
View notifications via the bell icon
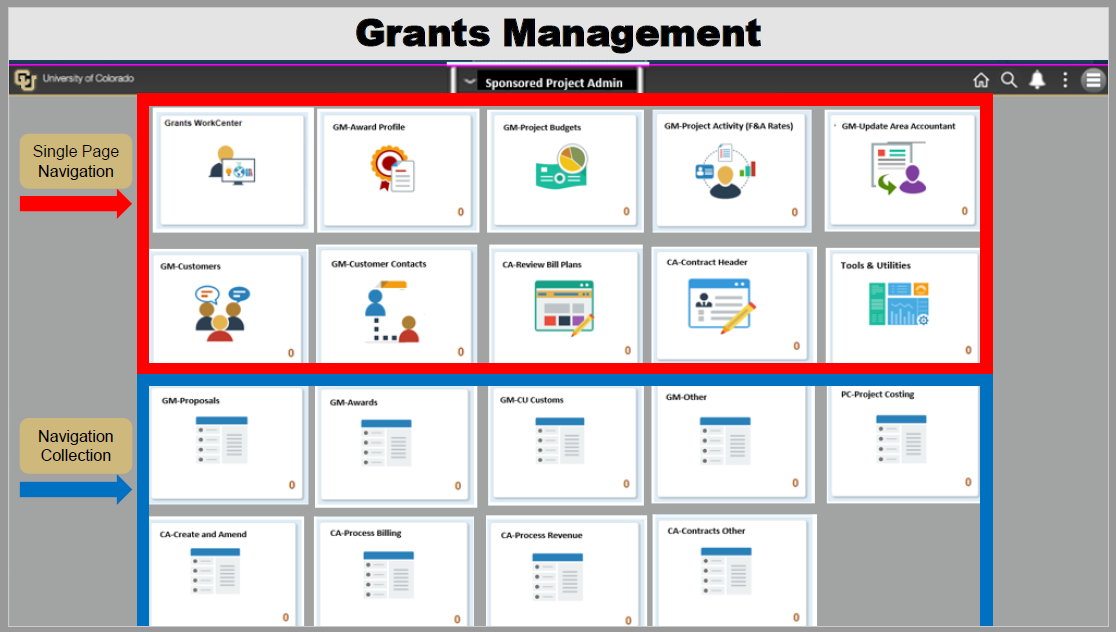1037,80
